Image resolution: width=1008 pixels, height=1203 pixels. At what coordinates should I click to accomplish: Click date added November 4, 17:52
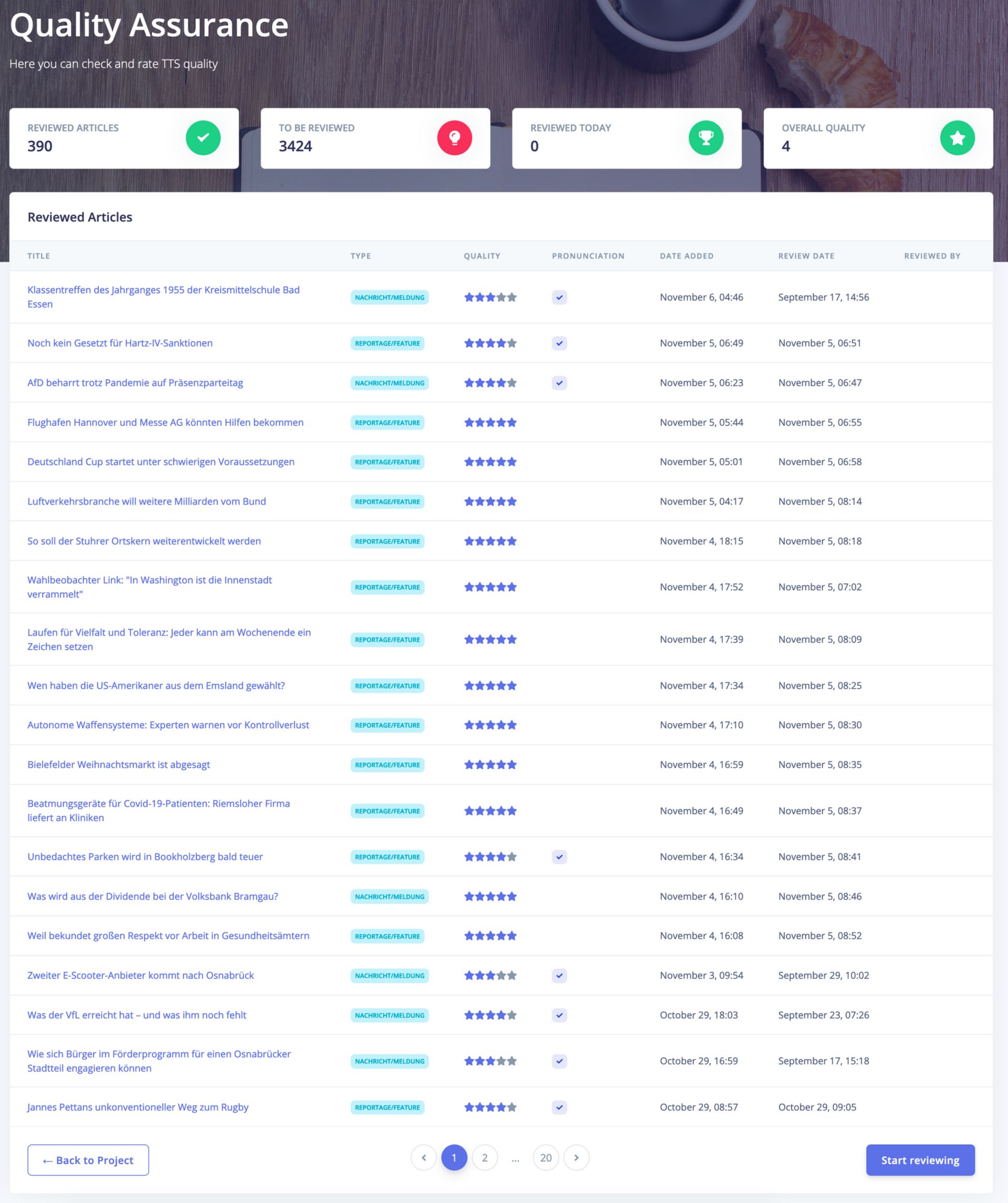point(701,587)
